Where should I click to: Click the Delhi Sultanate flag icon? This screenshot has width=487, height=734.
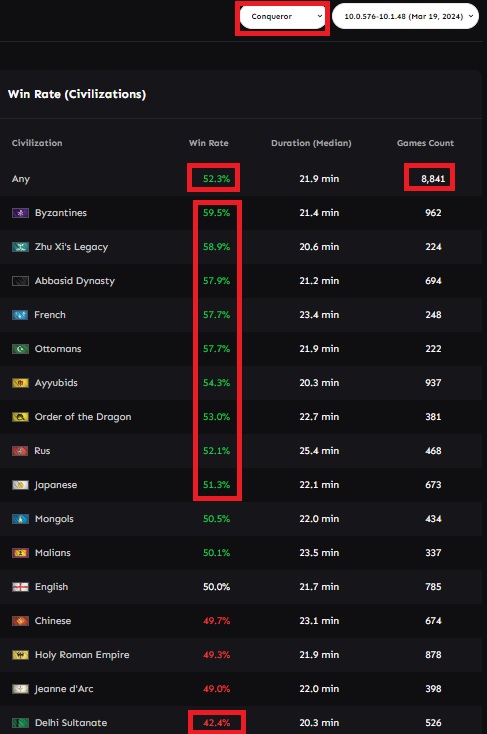click(x=20, y=723)
